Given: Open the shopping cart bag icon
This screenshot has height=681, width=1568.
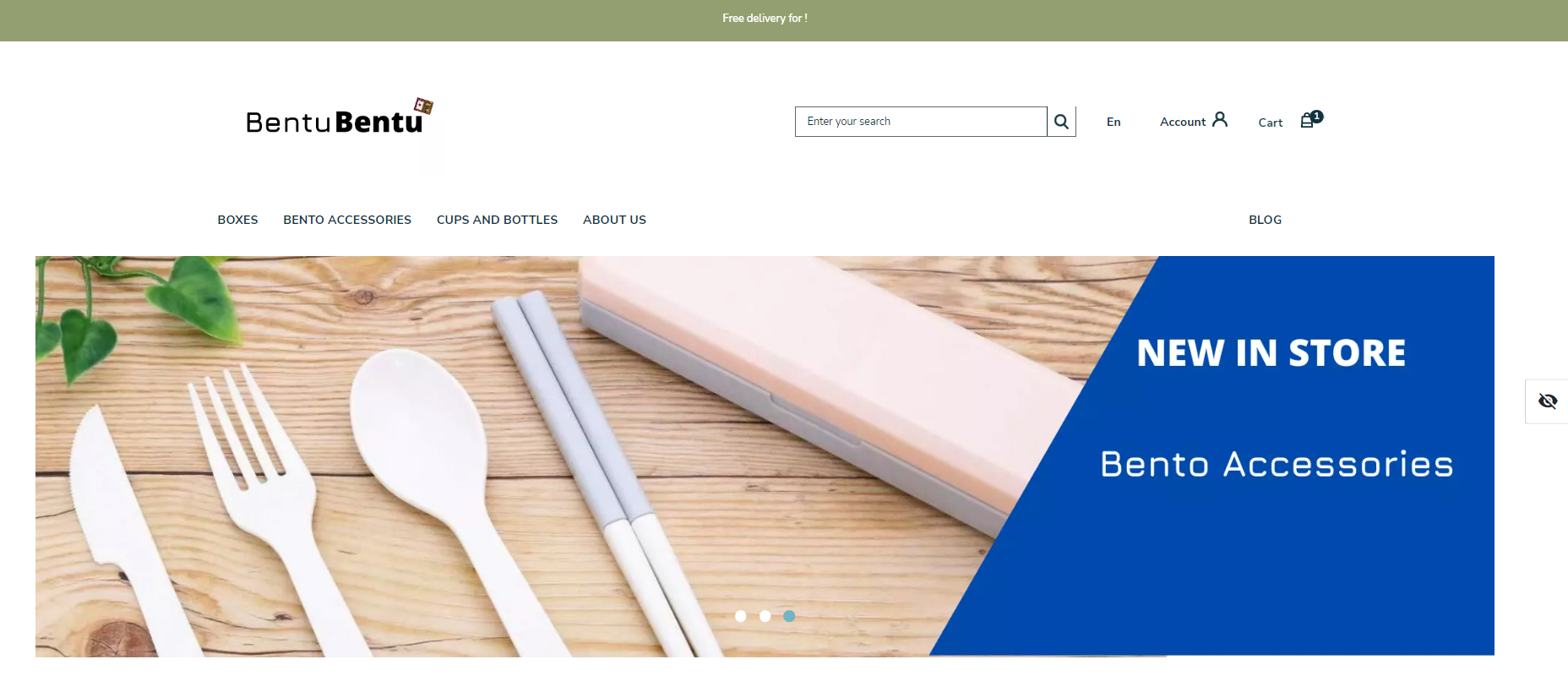Looking at the screenshot, I should tap(1307, 121).
